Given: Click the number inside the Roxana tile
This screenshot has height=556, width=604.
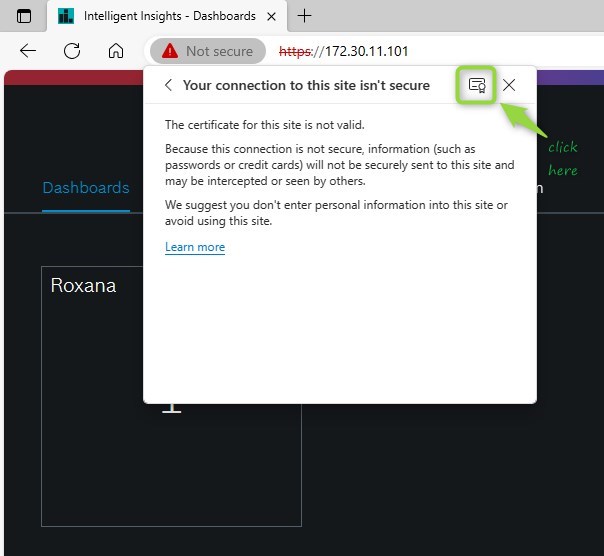Looking at the screenshot, I should [x=172, y=405].
